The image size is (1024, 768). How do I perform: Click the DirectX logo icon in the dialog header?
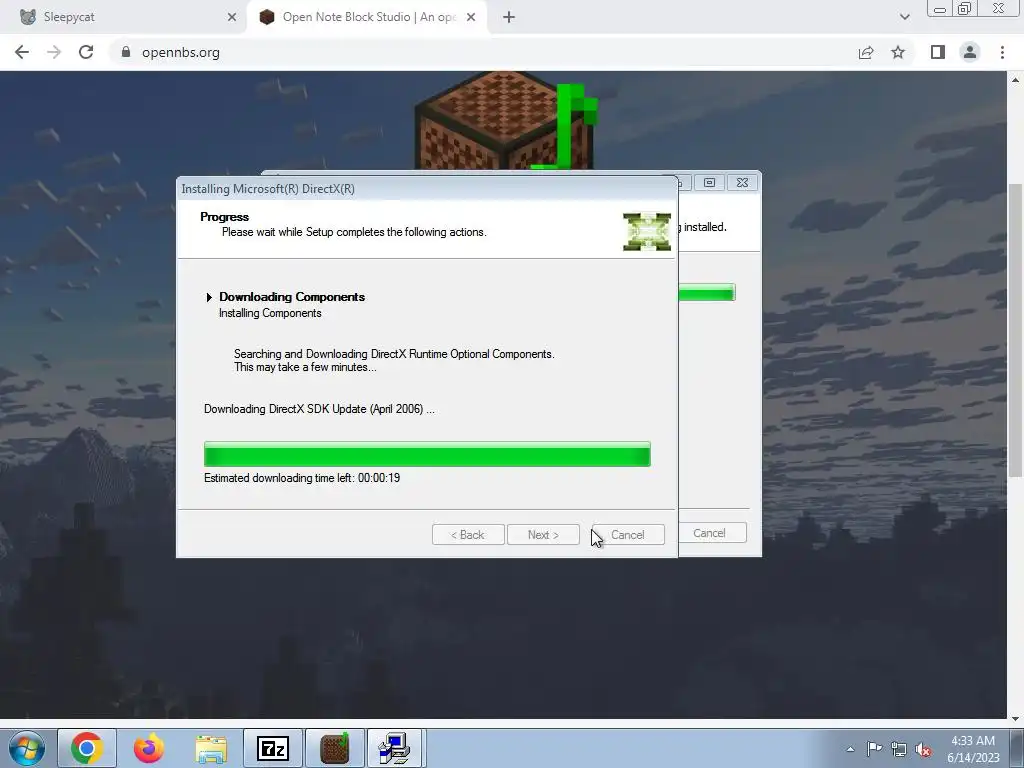tap(647, 231)
